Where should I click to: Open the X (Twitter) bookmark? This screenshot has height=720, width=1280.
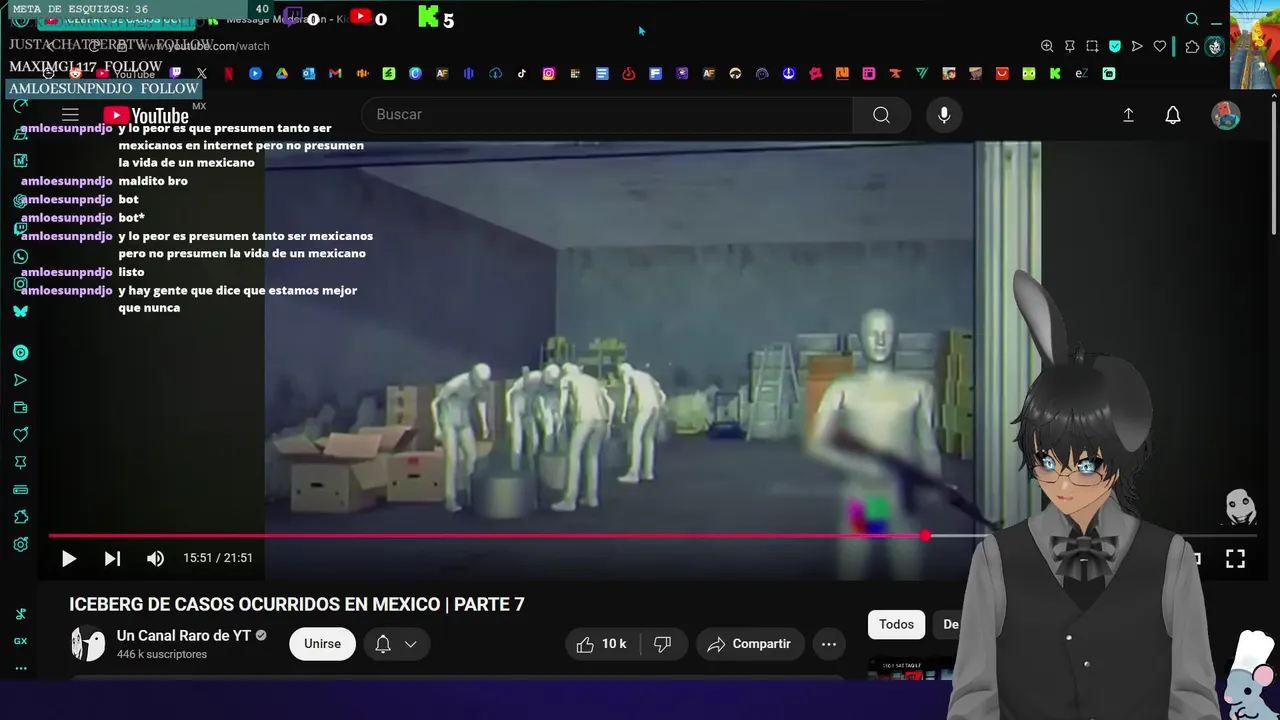(202, 73)
